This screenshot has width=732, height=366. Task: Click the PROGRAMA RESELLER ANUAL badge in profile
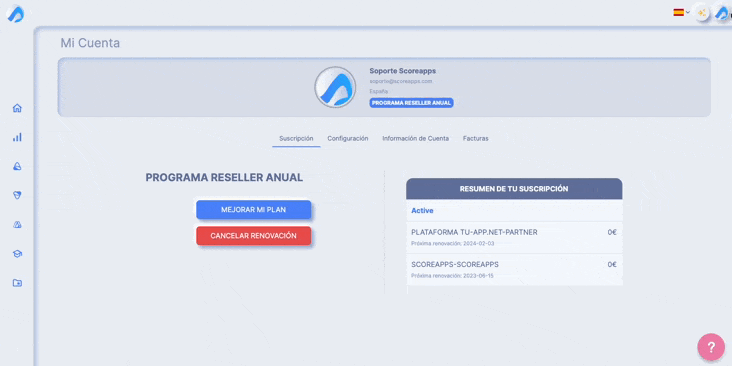(x=411, y=103)
